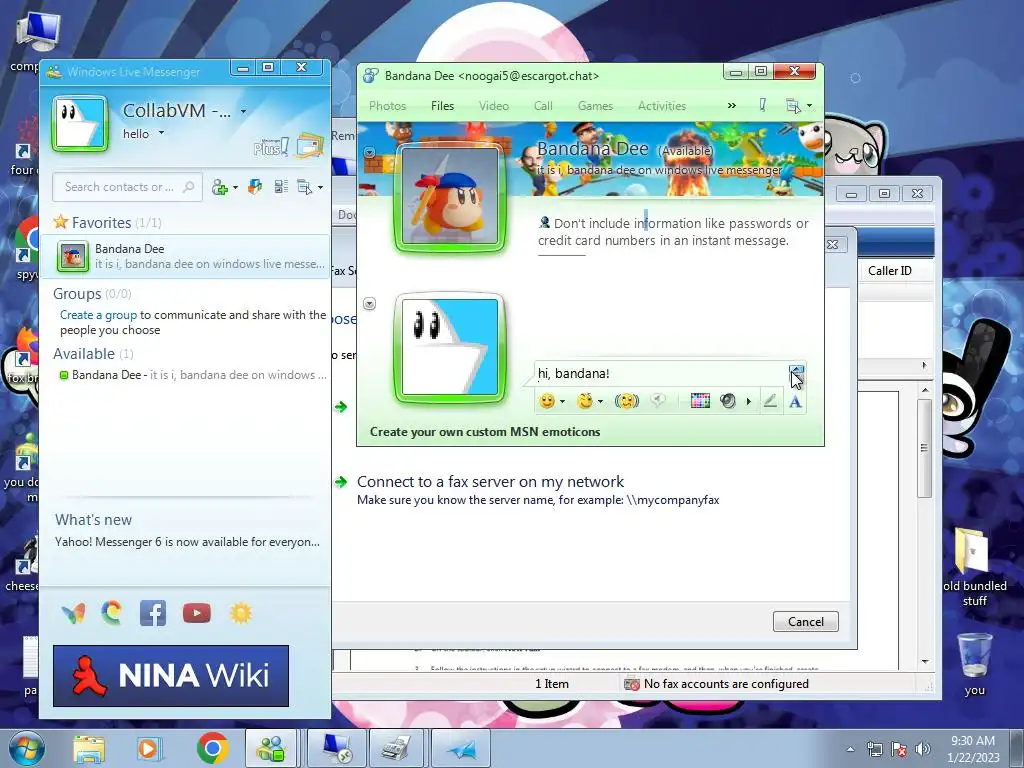Collapse the Favorites group header
This screenshot has height=768, width=1024.
click(x=108, y=223)
